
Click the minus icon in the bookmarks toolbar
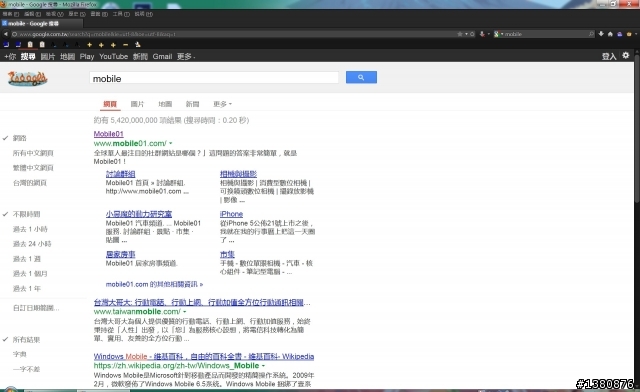click(x=125, y=45)
